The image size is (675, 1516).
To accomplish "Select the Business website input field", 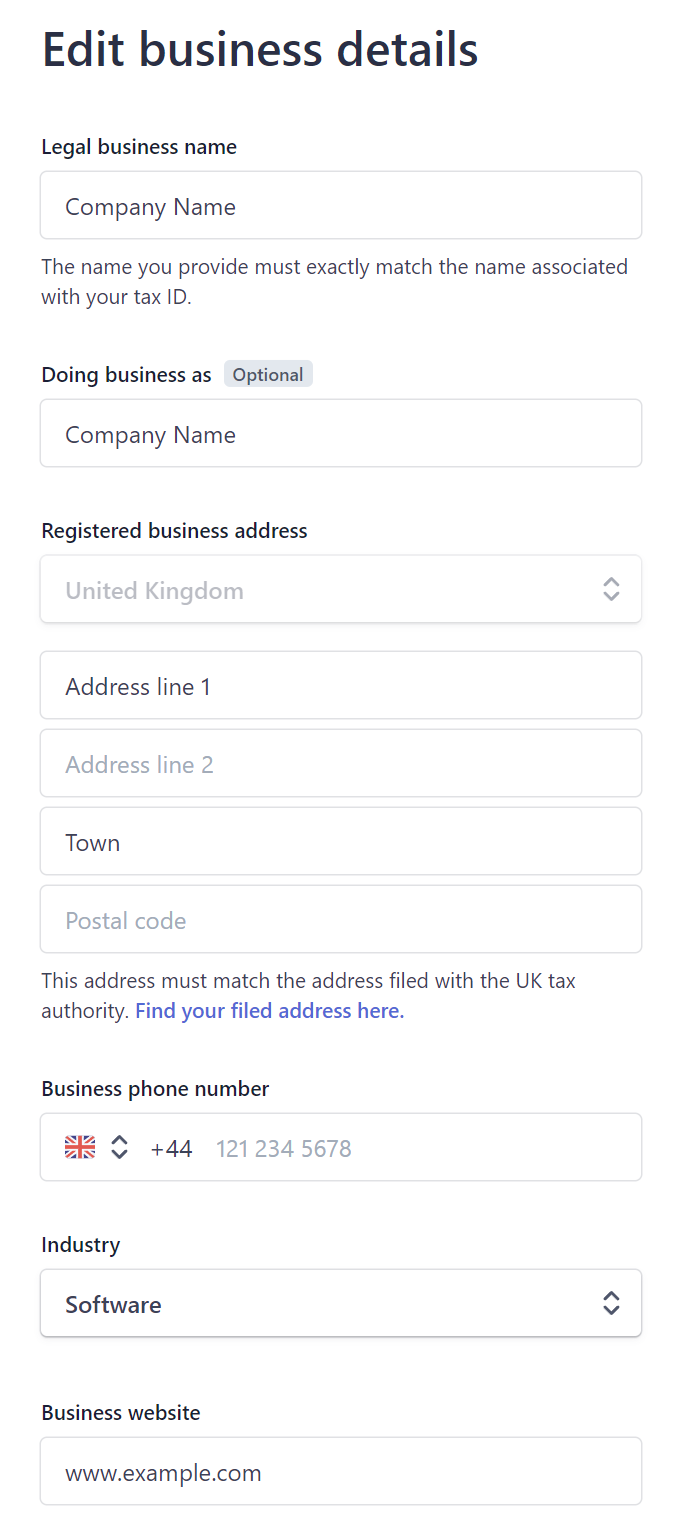I will (x=341, y=1471).
